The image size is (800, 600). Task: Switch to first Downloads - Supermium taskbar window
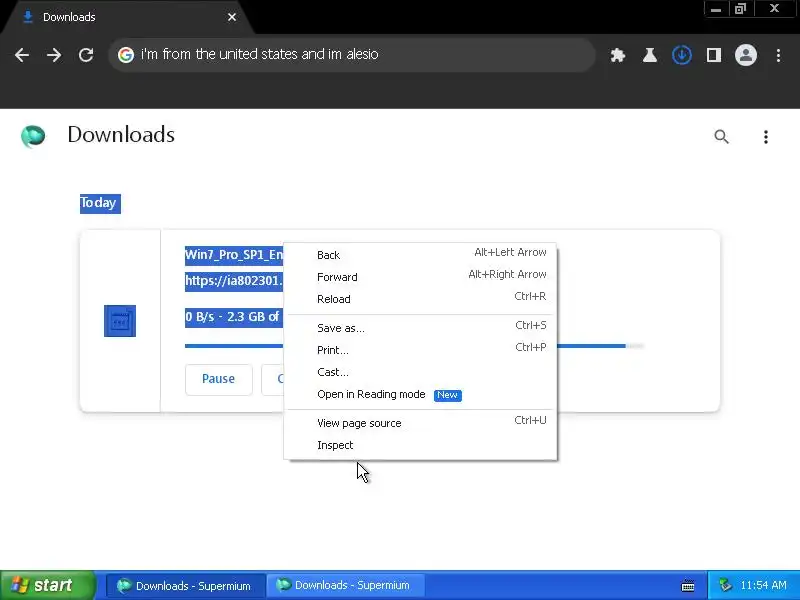coord(185,586)
